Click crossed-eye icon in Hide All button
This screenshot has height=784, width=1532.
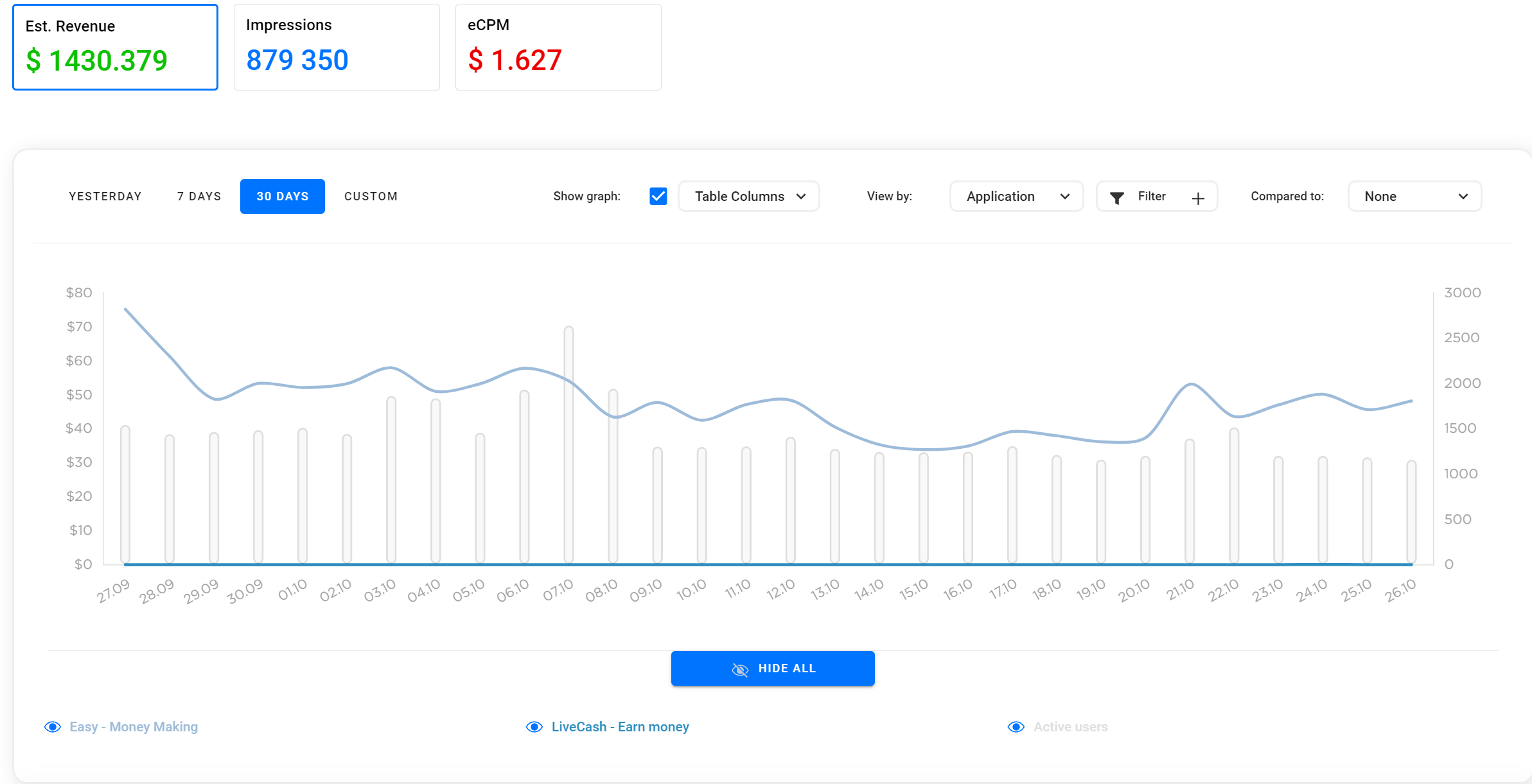[740, 670]
